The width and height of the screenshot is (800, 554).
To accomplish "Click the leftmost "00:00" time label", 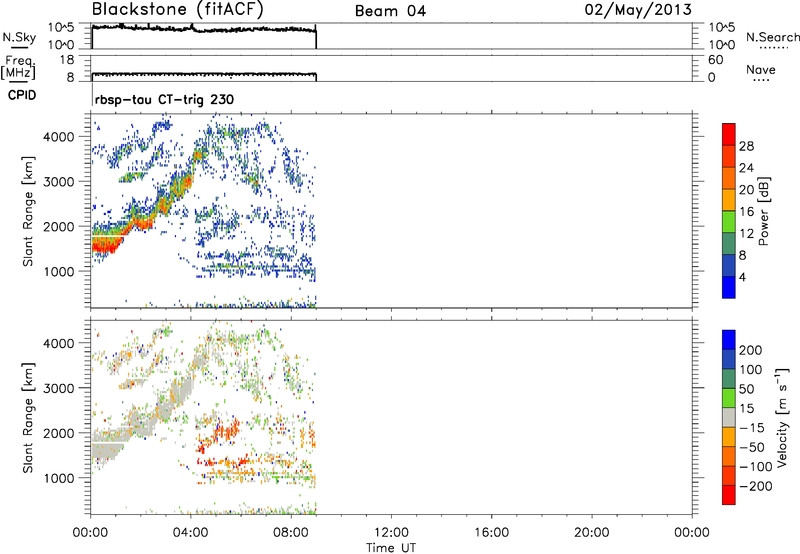I will click(90, 533).
